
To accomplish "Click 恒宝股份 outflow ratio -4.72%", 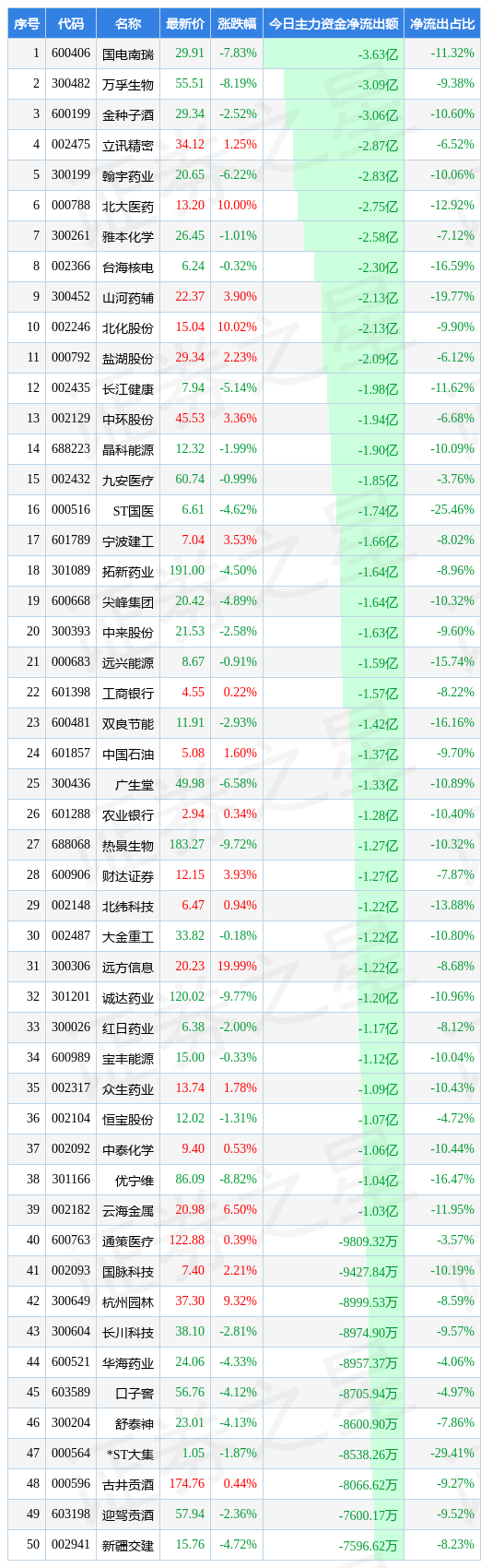I will tap(456, 1119).
